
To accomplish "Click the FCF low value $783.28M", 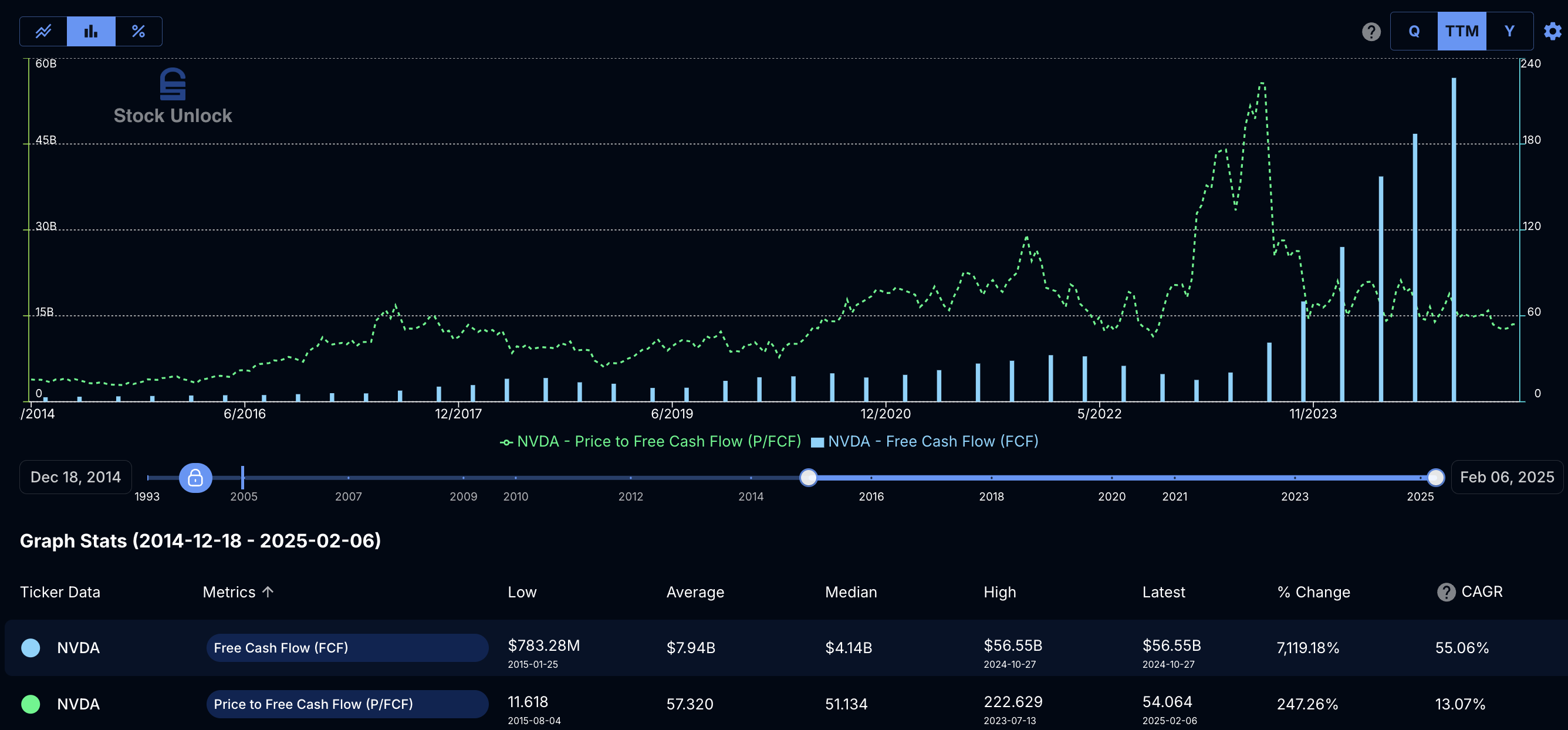I will point(543,645).
